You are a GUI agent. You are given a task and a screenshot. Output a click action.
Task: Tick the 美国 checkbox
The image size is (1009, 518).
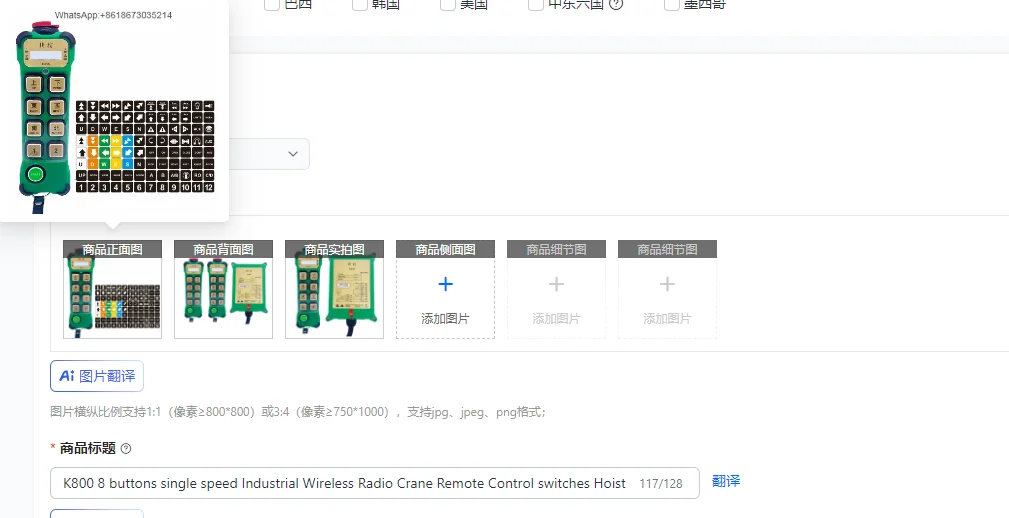coord(448,5)
